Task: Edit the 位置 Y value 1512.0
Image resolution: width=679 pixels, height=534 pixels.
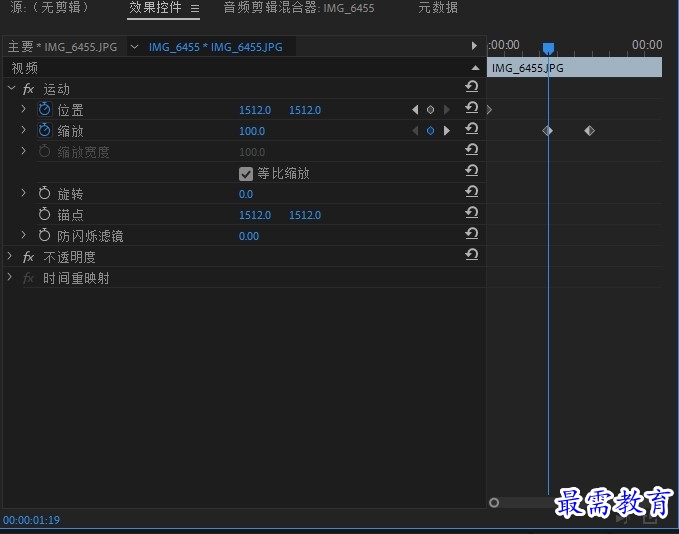Action: point(305,110)
